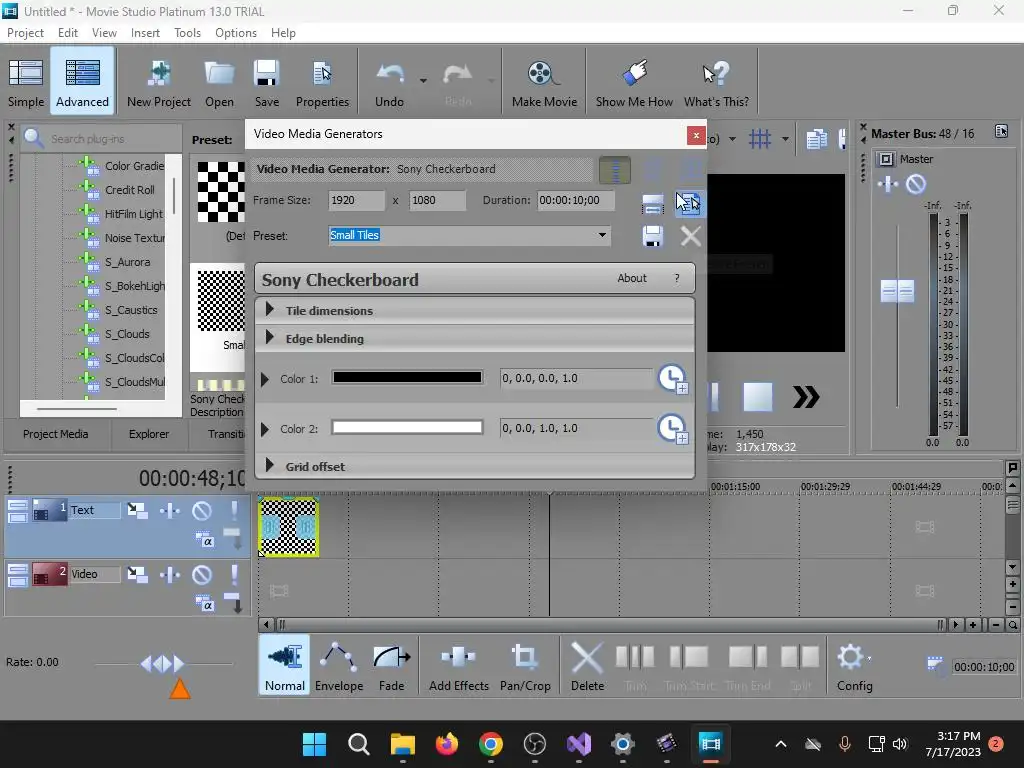The image size is (1024, 768).
Task: Click the ? help button for Sony Checkerboard
Action: pyautogui.click(x=677, y=278)
